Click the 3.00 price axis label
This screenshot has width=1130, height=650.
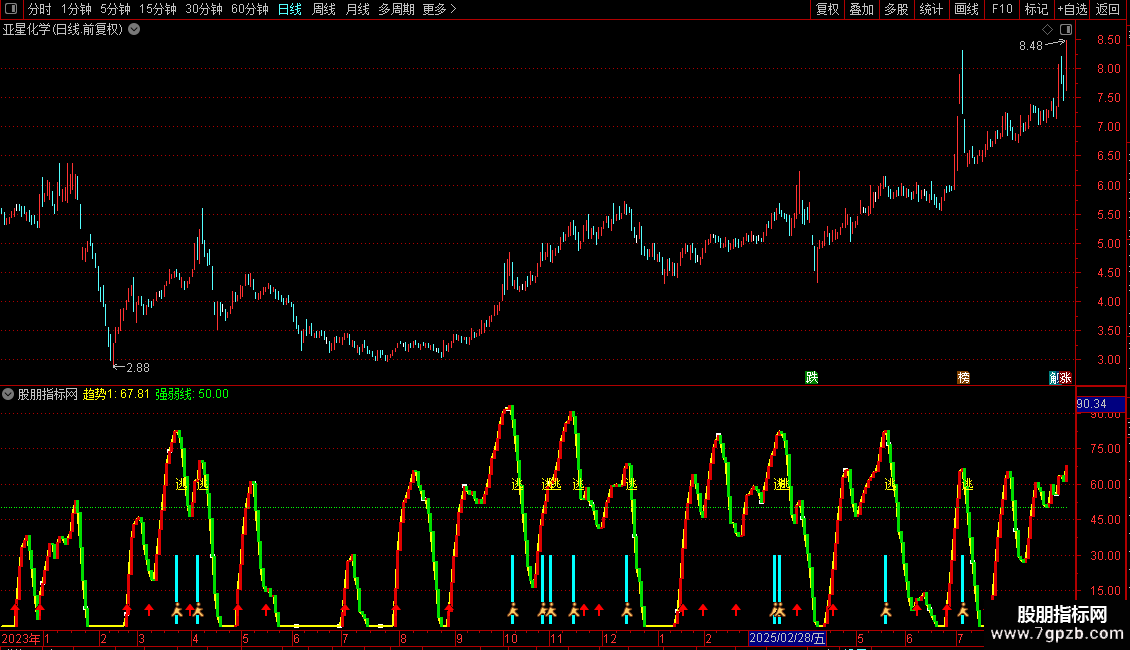pyautogui.click(x=1108, y=360)
